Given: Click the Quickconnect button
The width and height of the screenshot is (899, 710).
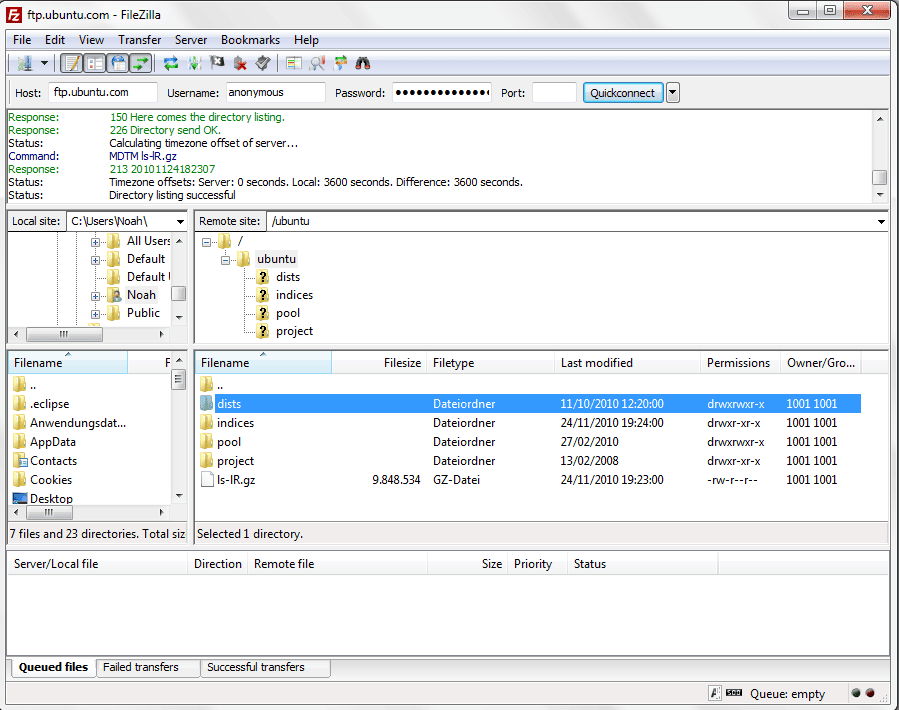Looking at the screenshot, I should (x=623, y=92).
